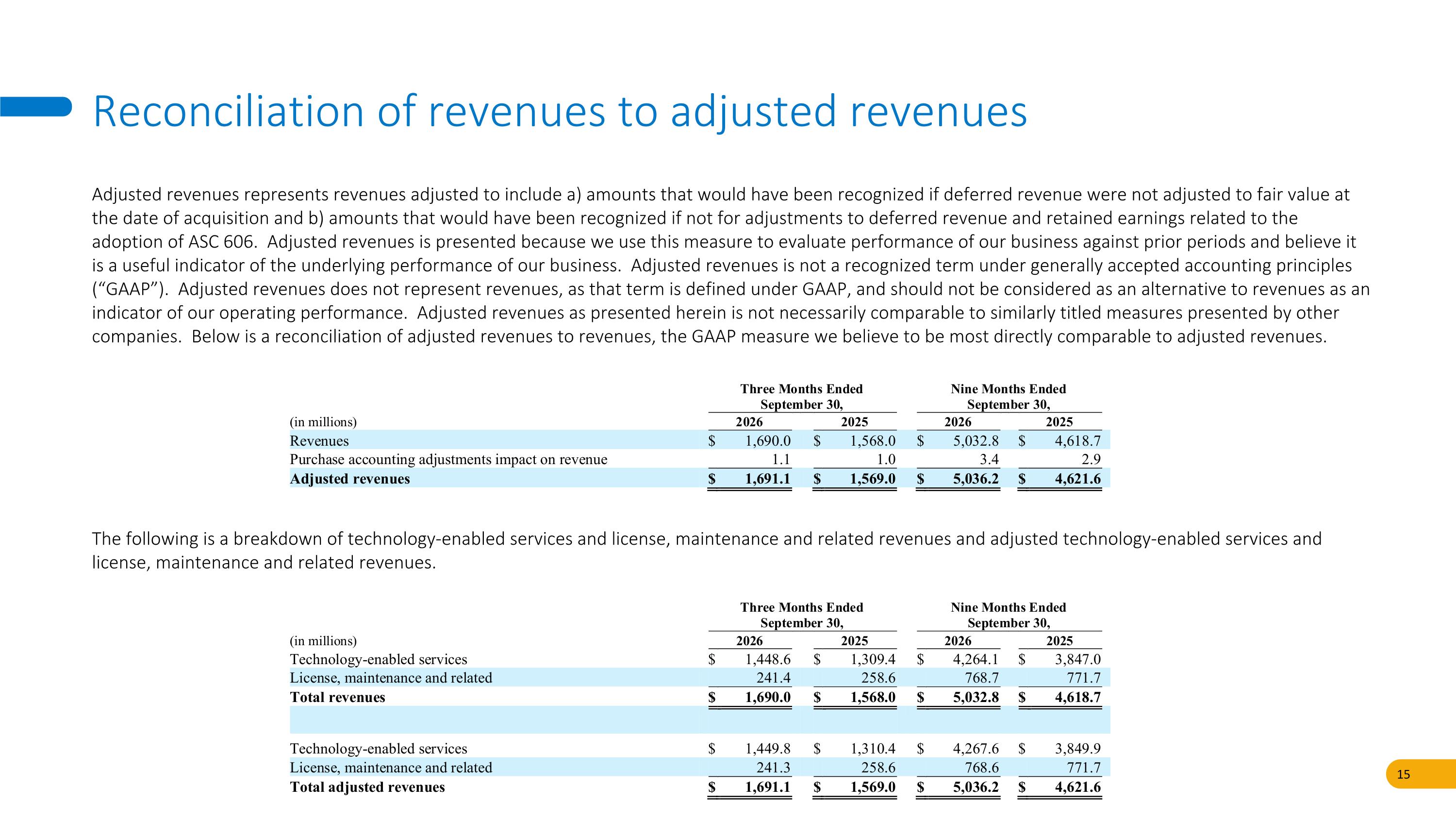Click 4,618.7 in the 'Total revenues' row
Screen dimensions: 1456x819
1078,697
